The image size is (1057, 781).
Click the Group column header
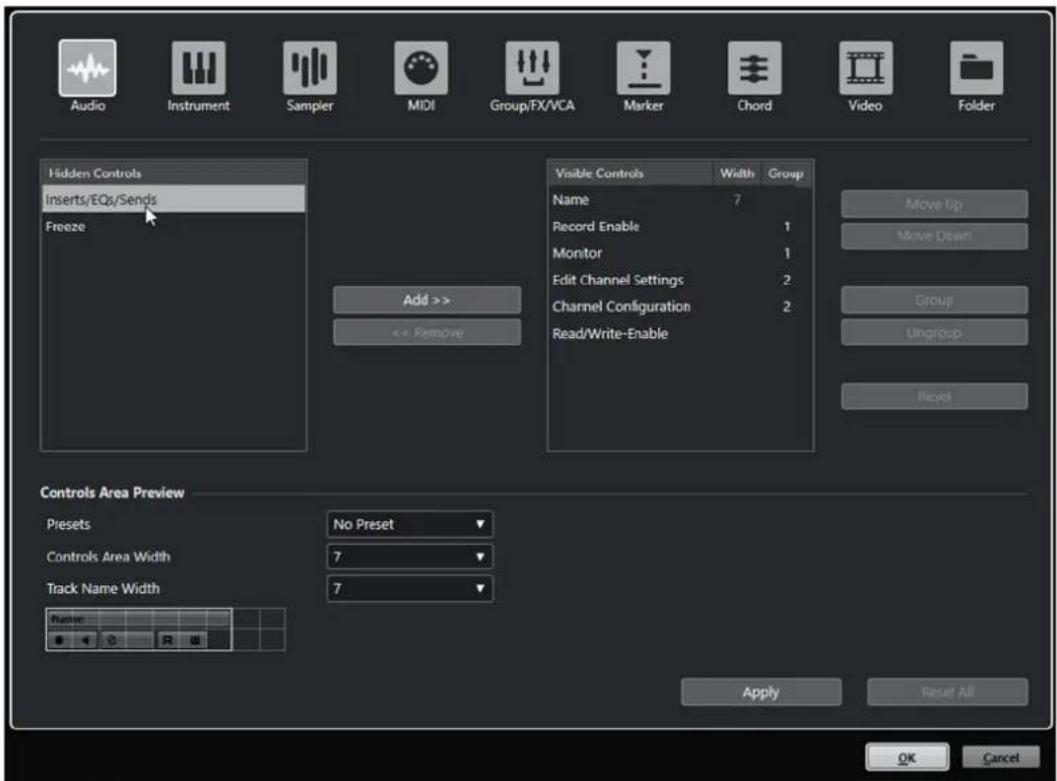click(x=786, y=173)
